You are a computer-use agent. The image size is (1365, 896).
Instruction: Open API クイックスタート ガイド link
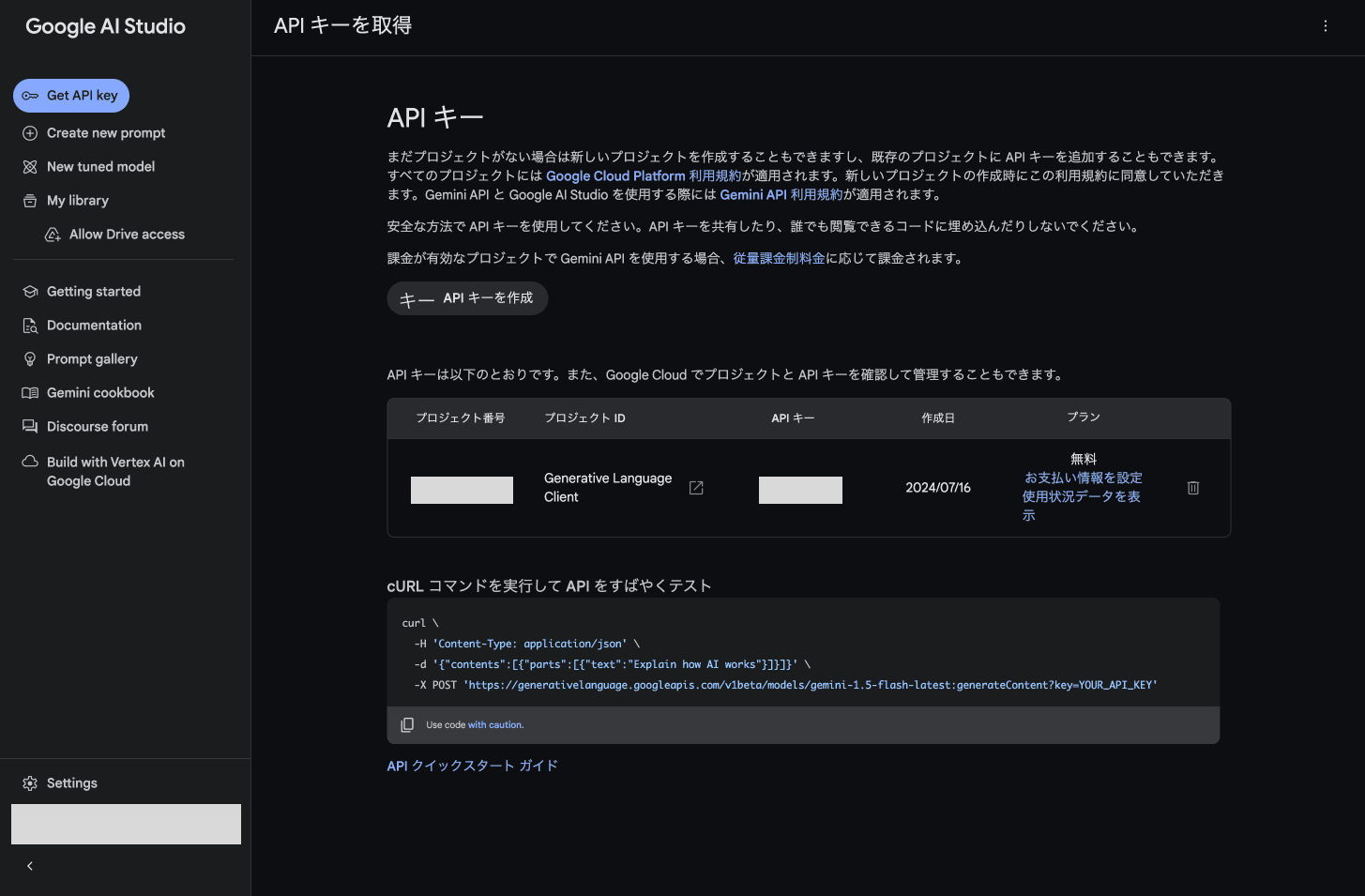[472, 766]
